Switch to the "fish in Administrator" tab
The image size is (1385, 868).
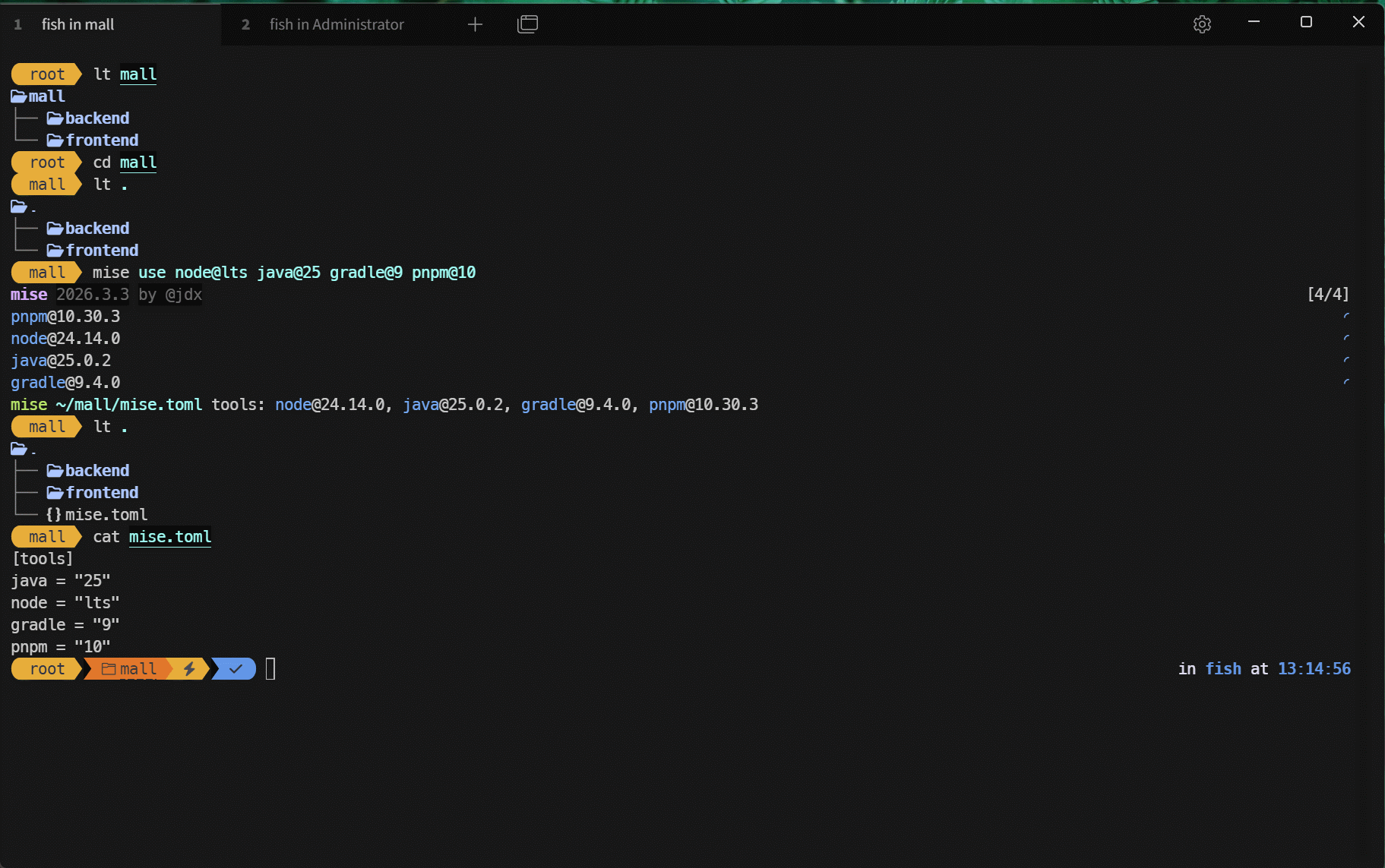pos(336,24)
